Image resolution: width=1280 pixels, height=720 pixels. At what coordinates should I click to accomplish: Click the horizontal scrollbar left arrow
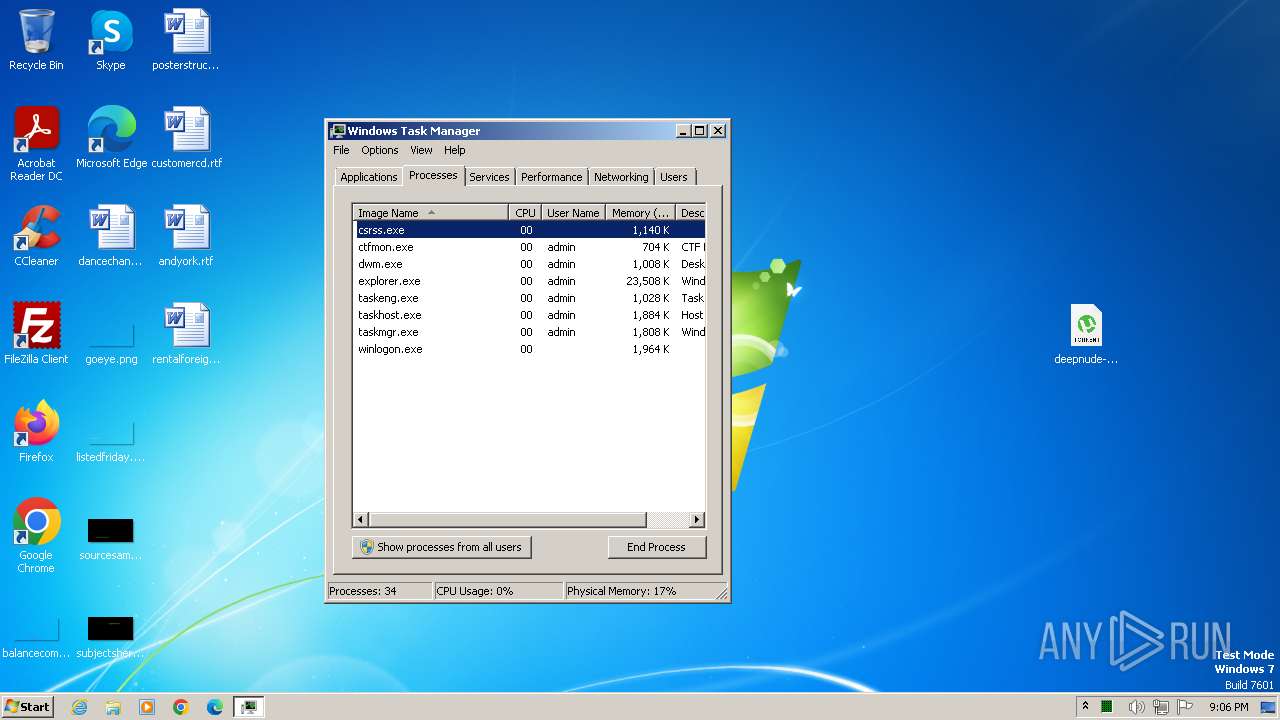pyautogui.click(x=361, y=520)
